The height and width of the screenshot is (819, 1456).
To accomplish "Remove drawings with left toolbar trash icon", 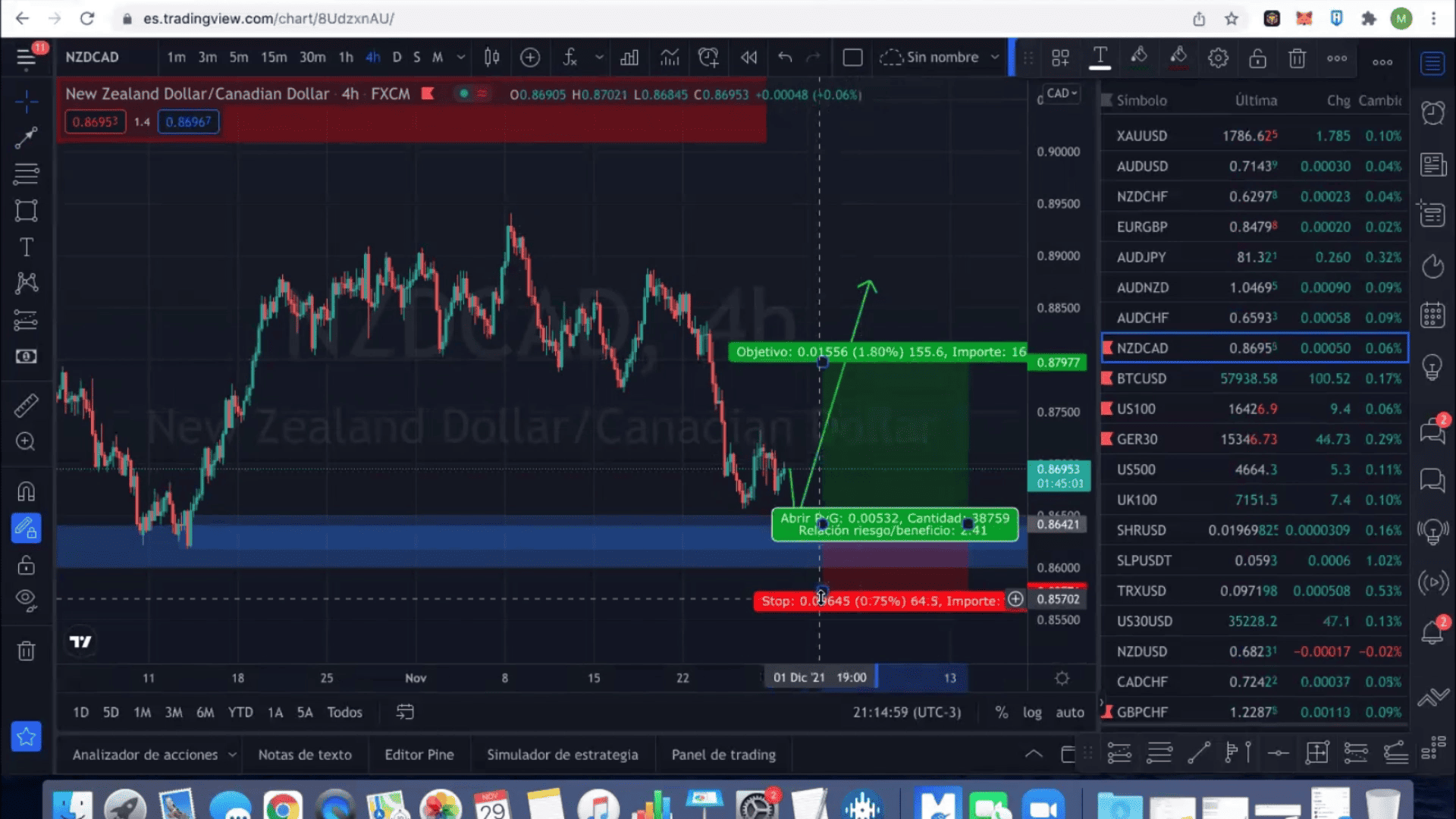I will (26, 651).
